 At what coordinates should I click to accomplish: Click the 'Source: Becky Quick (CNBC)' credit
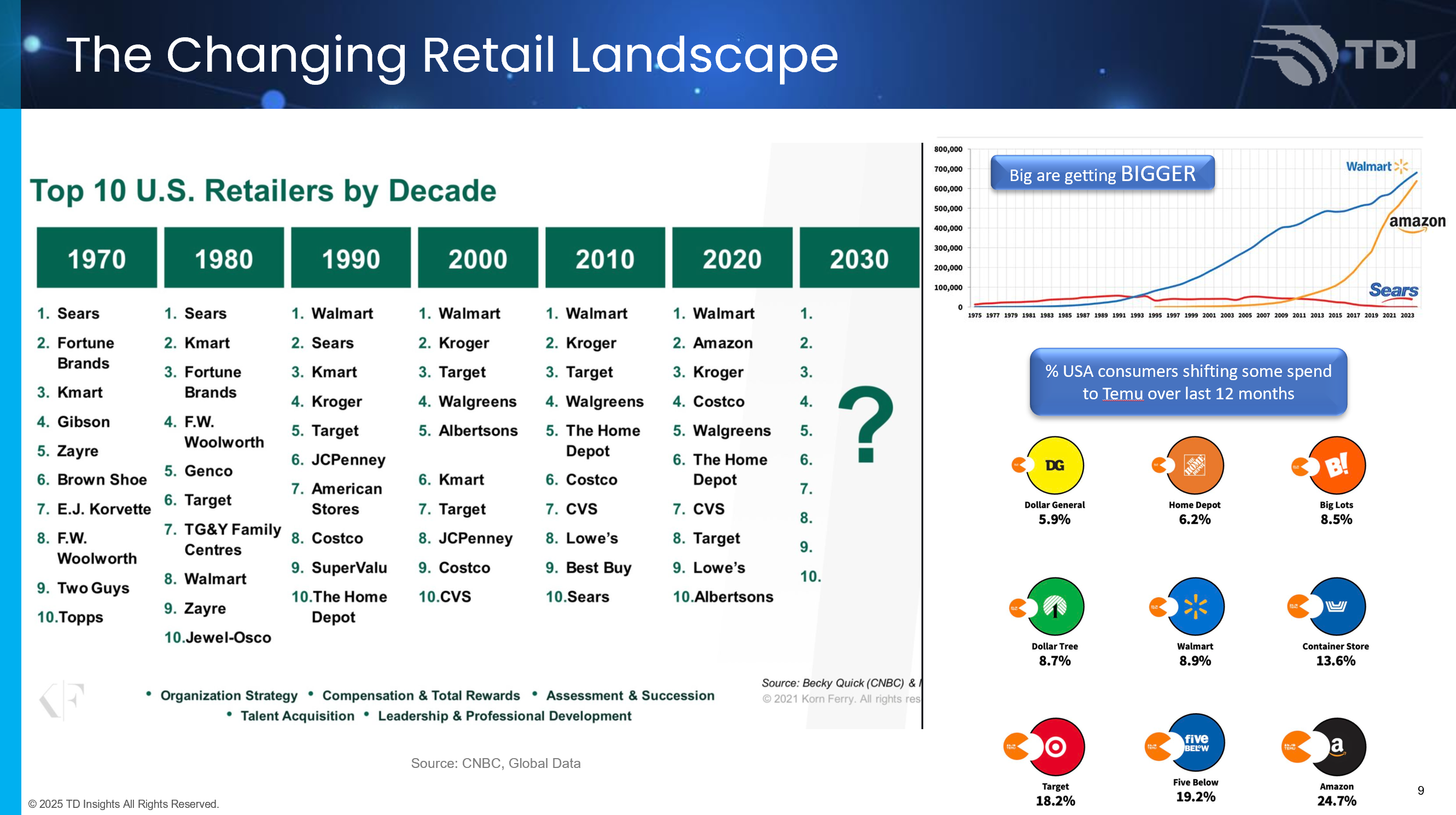[x=841, y=683]
